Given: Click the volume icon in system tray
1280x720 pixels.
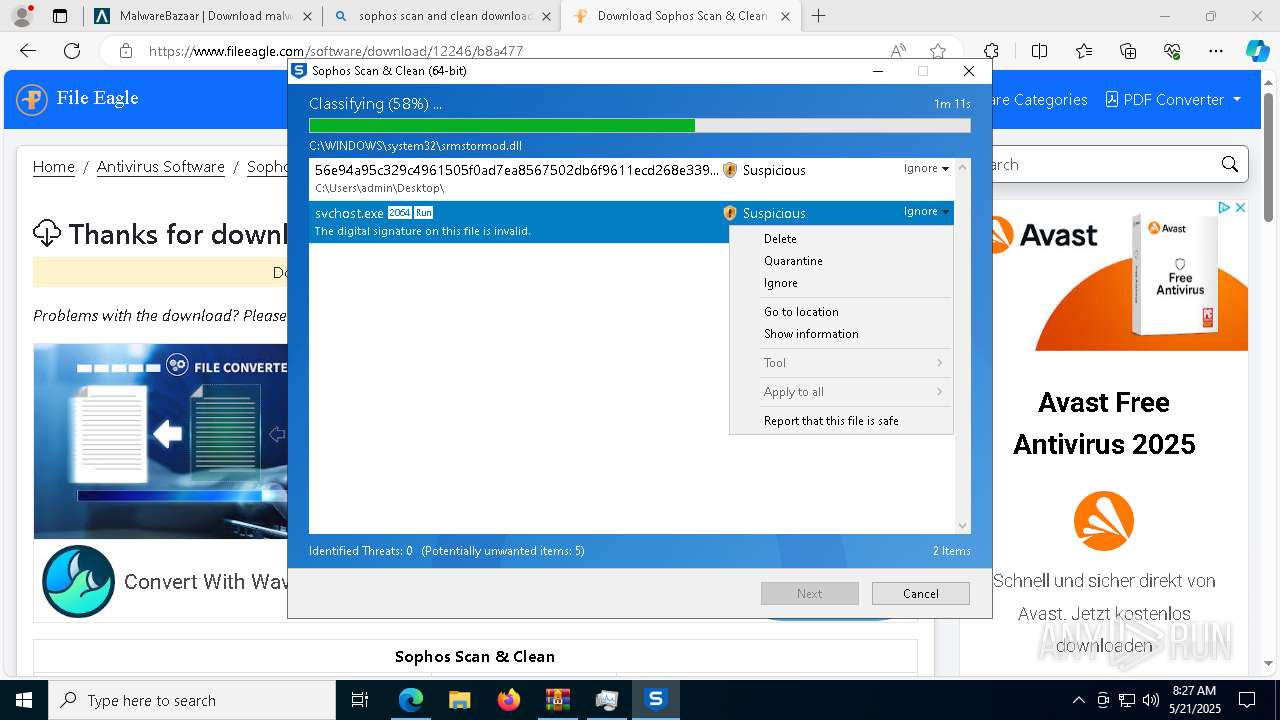Looking at the screenshot, I should pos(1151,700).
